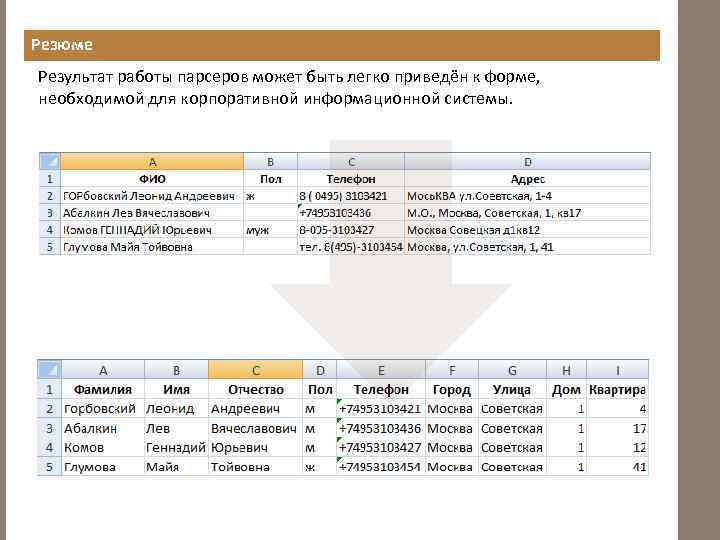Click the select-all corner of the upper table
720x540 pixels.
click(50, 162)
